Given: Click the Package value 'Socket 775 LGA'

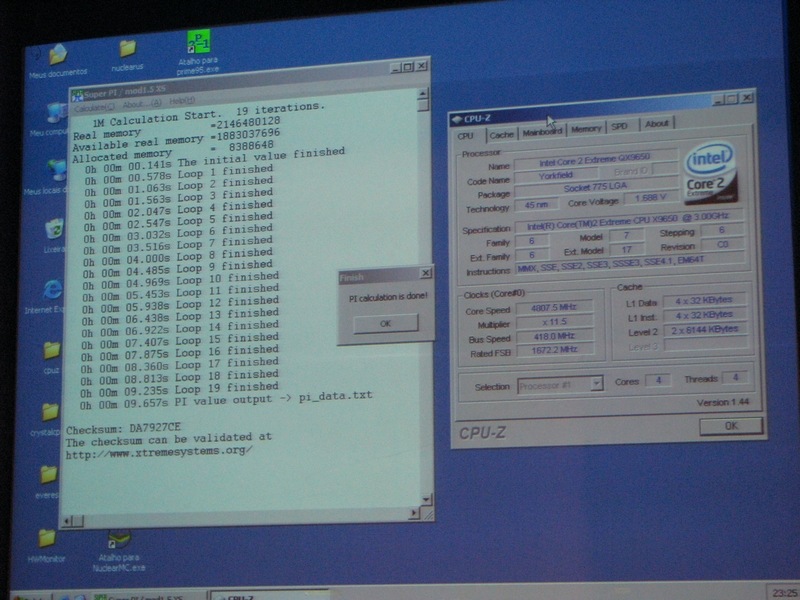Looking at the screenshot, I should pyautogui.click(x=595, y=188).
